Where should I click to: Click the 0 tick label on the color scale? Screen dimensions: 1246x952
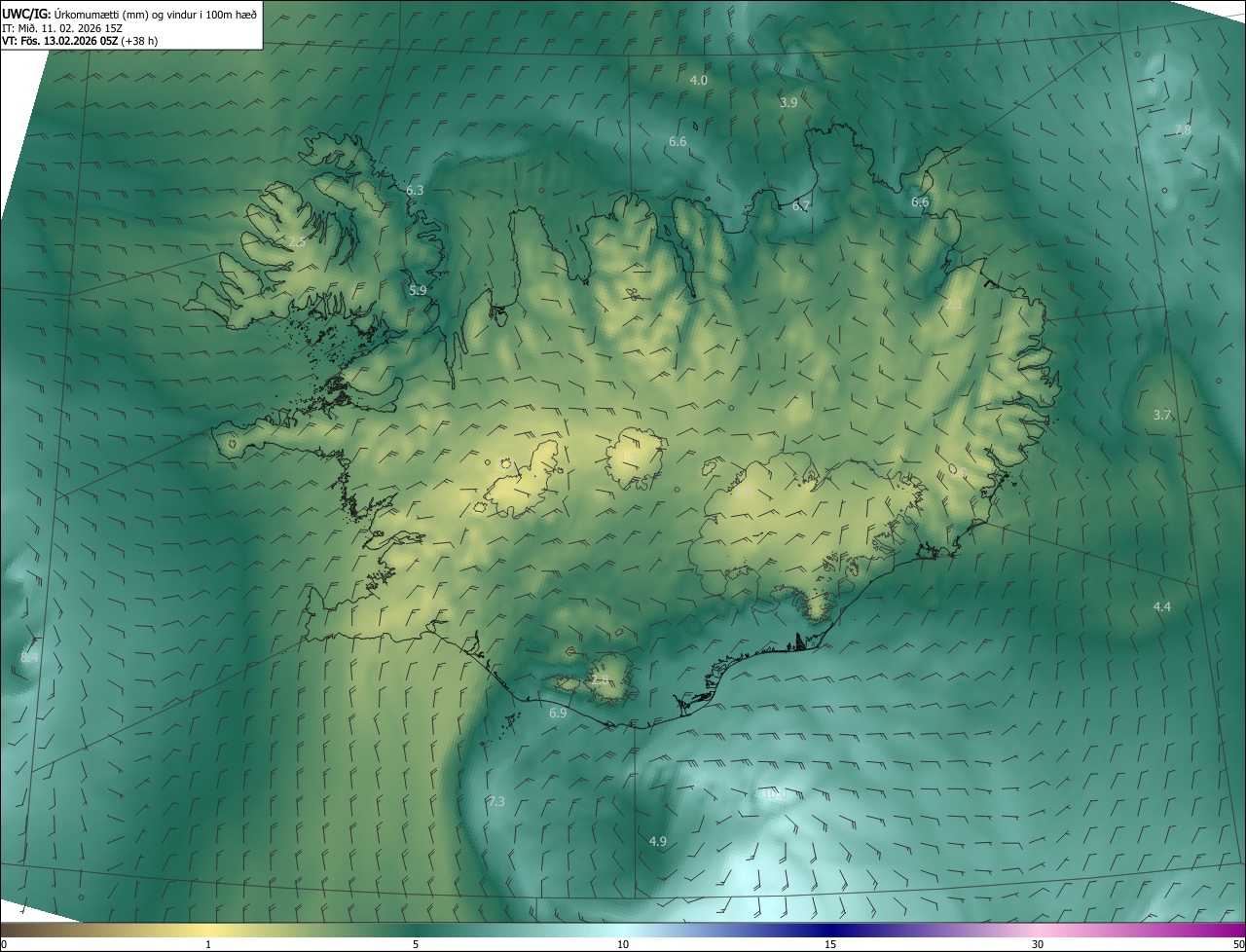click(4, 944)
